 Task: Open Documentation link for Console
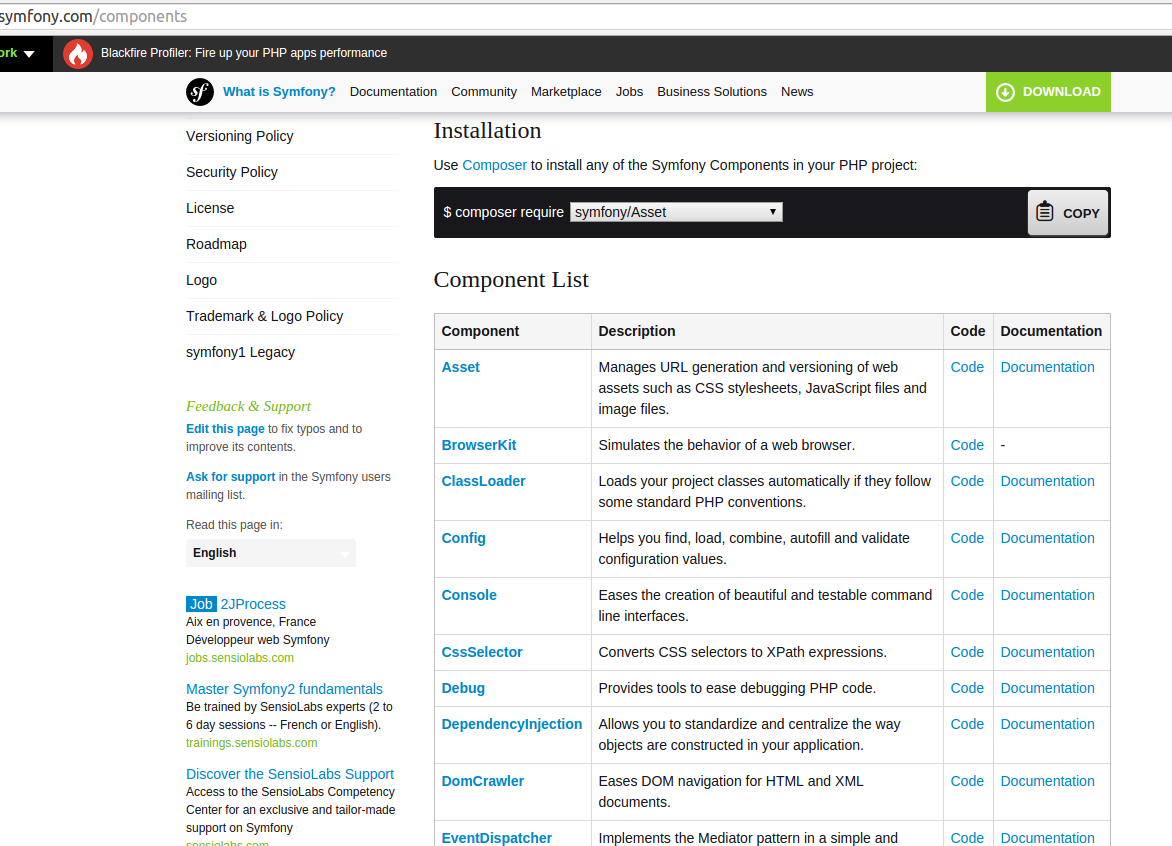[x=1047, y=595]
